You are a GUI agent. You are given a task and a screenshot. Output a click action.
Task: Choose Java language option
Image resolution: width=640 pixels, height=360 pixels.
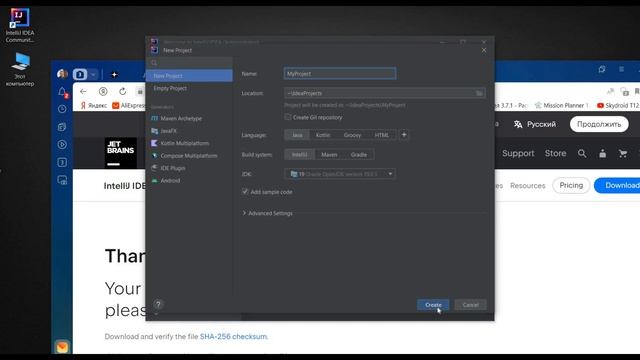[x=297, y=135]
